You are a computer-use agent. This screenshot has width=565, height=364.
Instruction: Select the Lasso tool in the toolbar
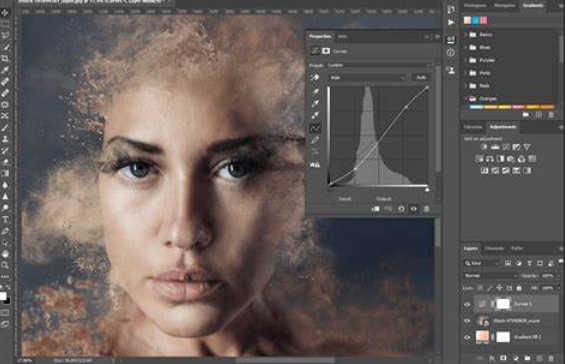click(5, 35)
